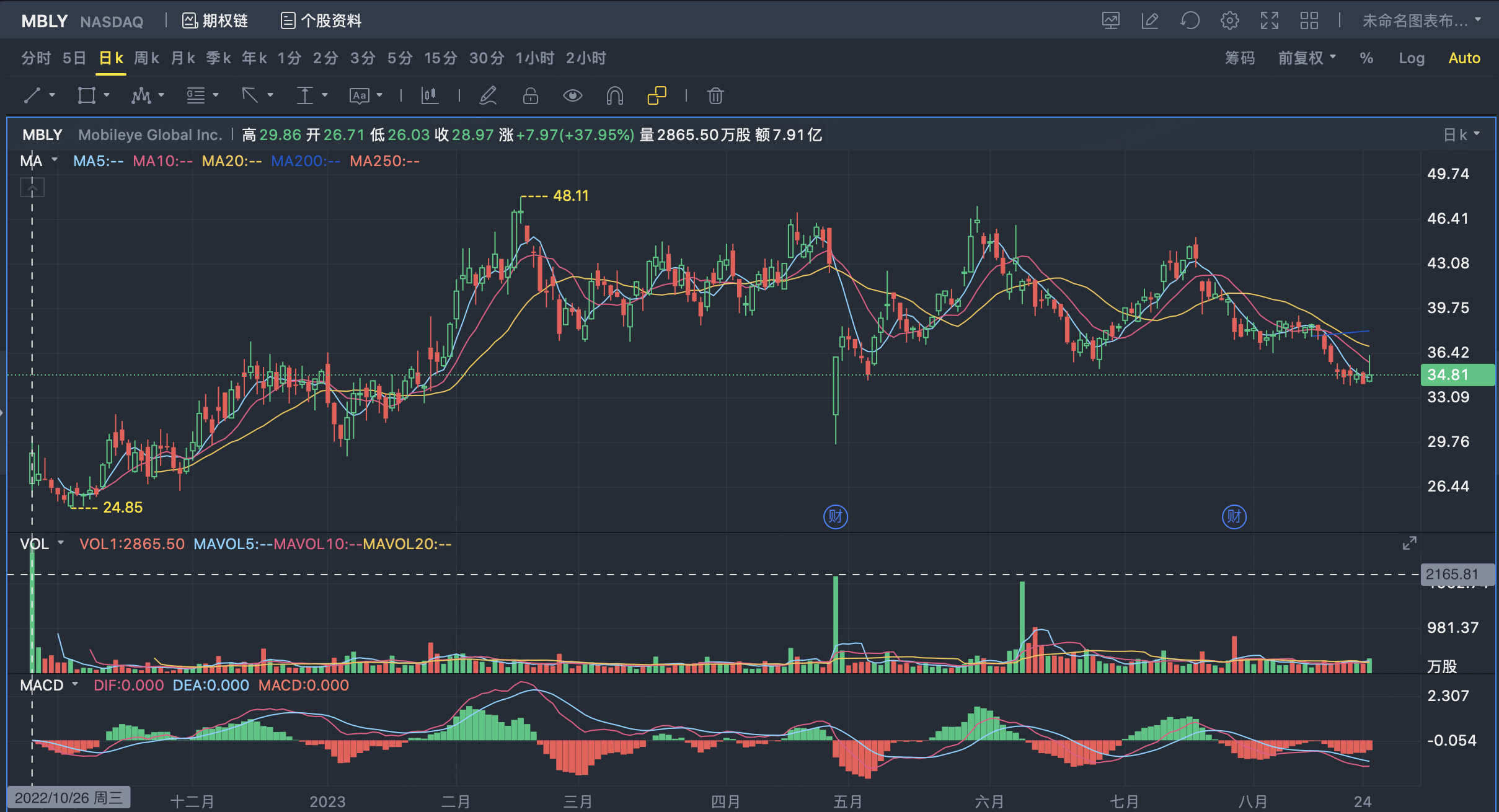Select the text annotation tool
The height and width of the screenshot is (812, 1499).
(x=359, y=95)
